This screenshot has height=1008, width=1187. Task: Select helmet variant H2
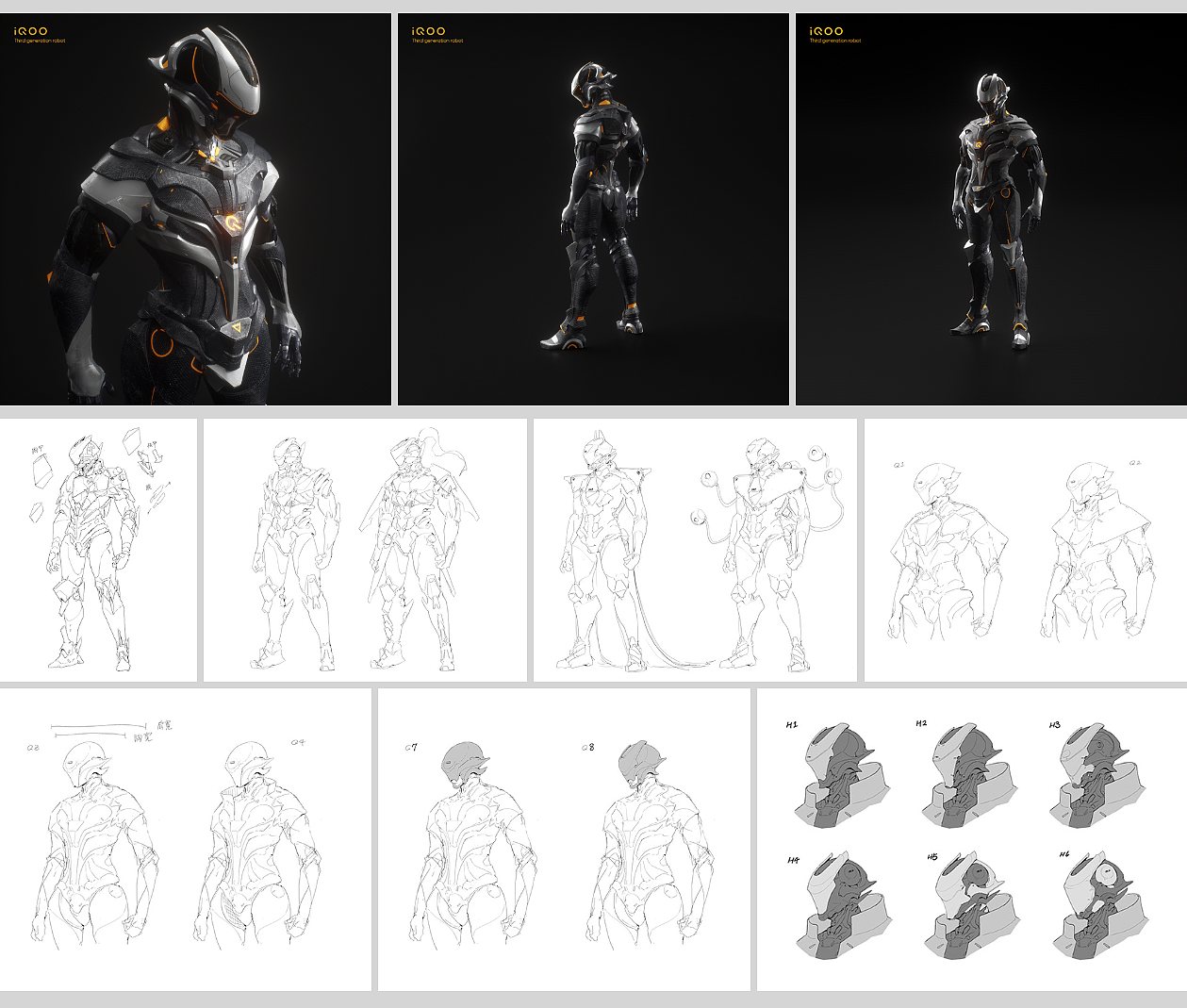click(969, 776)
